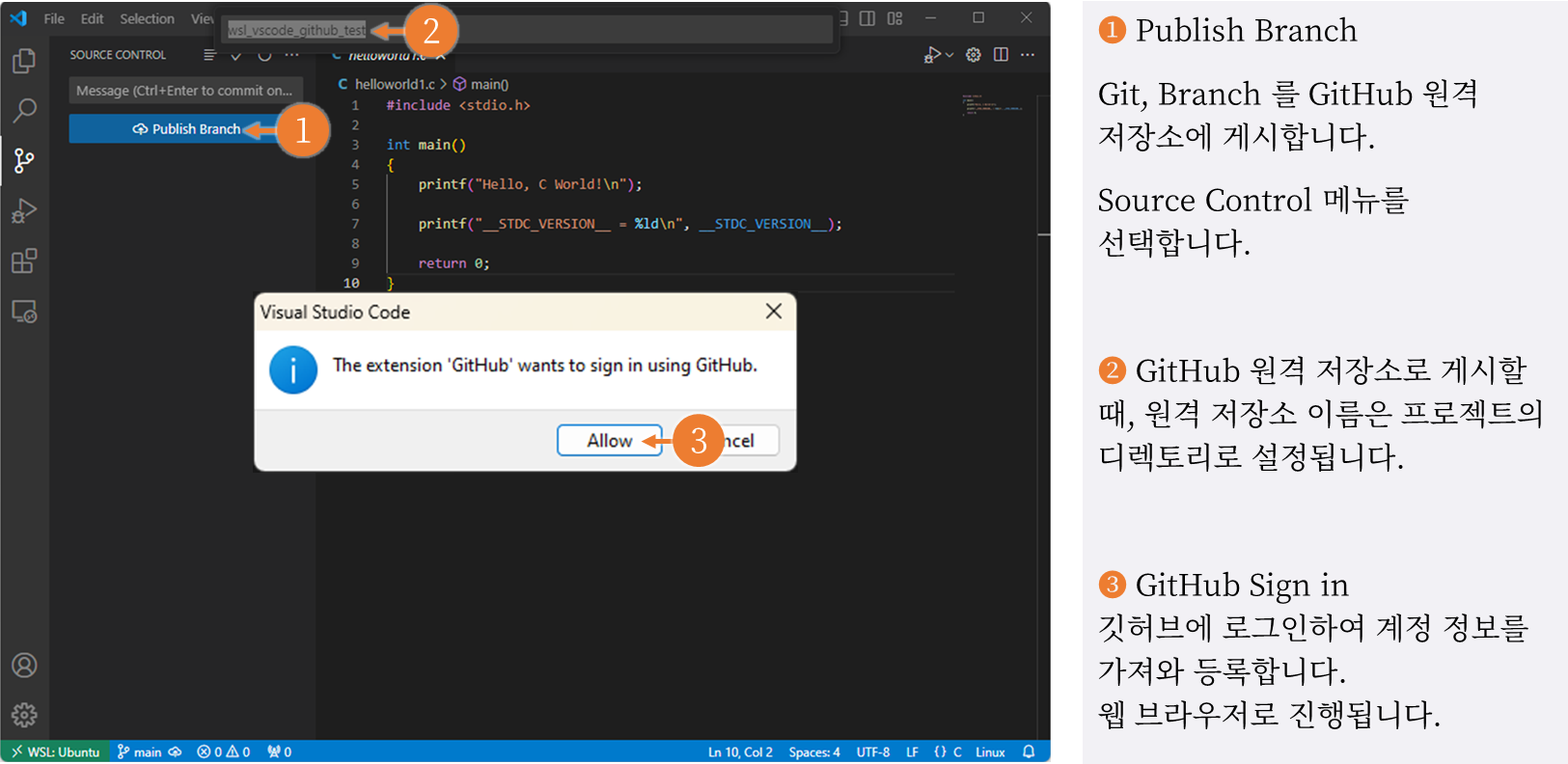Click the commit message input field
Viewport: 1568px width, 764px height.
tap(186, 91)
